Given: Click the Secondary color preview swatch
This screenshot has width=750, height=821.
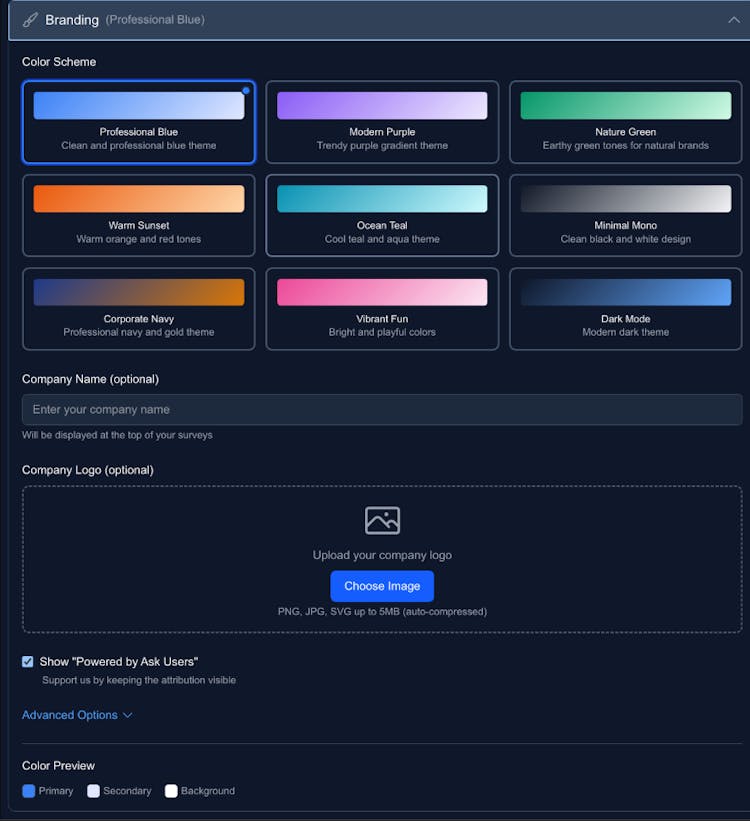Looking at the screenshot, I should click(x=93, y=791).
